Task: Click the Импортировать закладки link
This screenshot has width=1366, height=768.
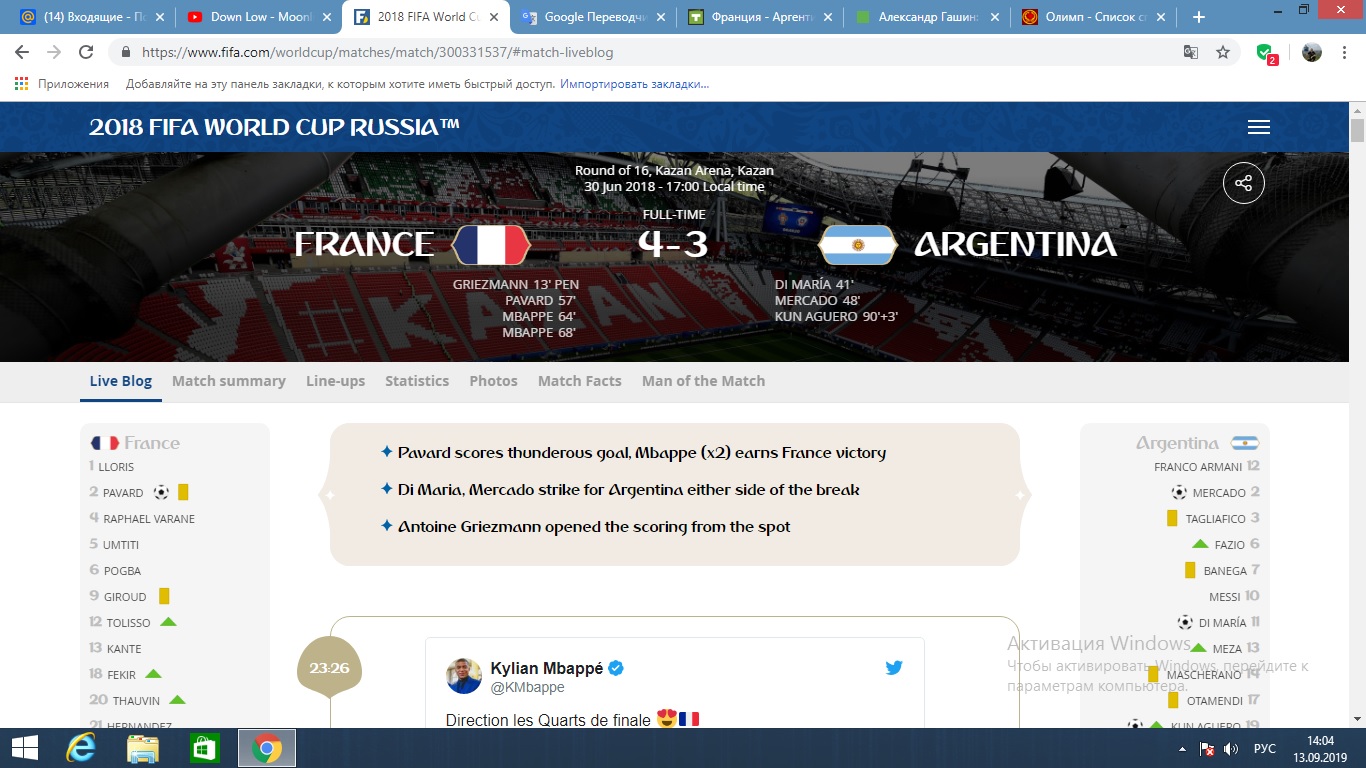Action: point(634,84)
